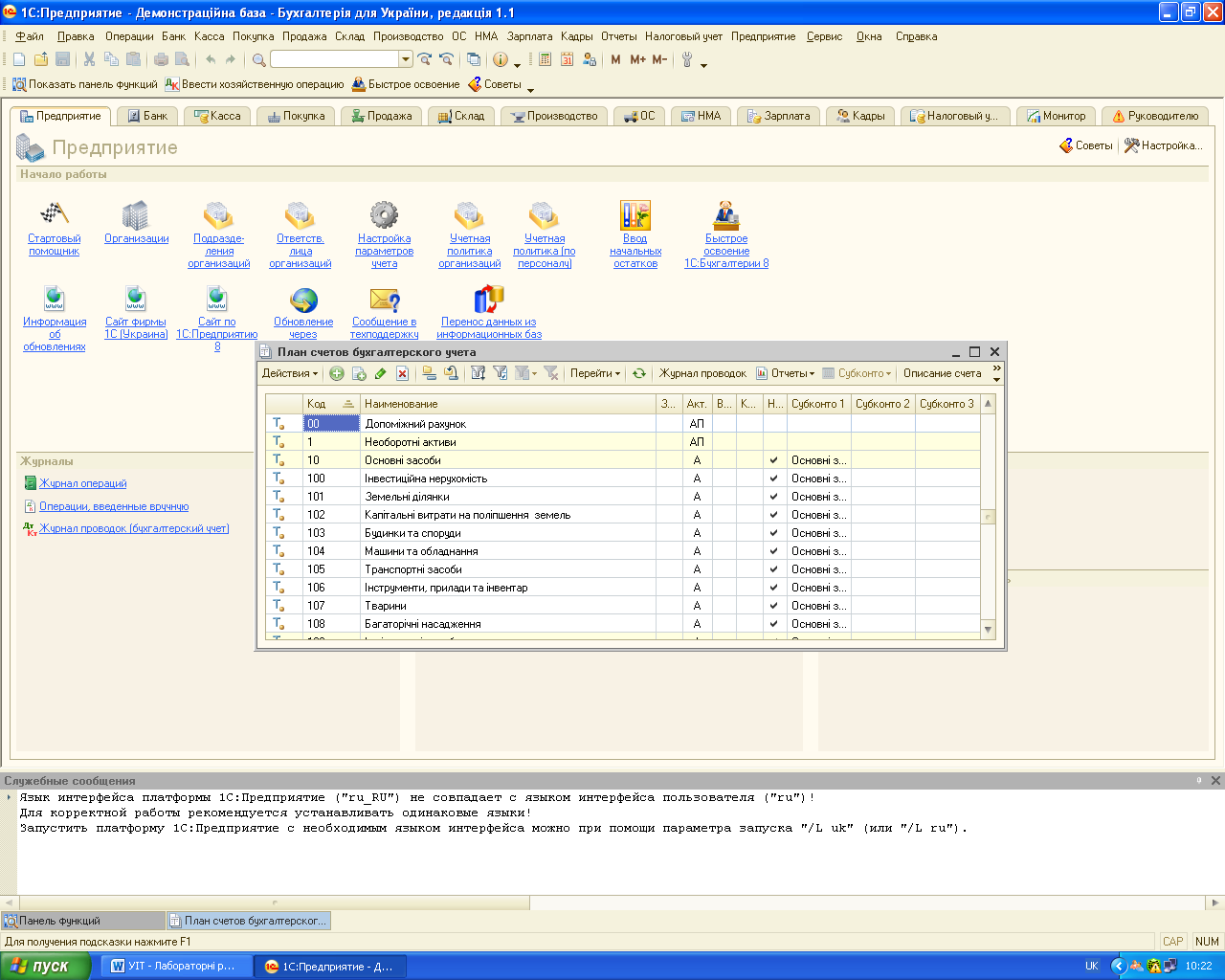
Task: Open the Сервис menu
Action: [x=824, y=36]
